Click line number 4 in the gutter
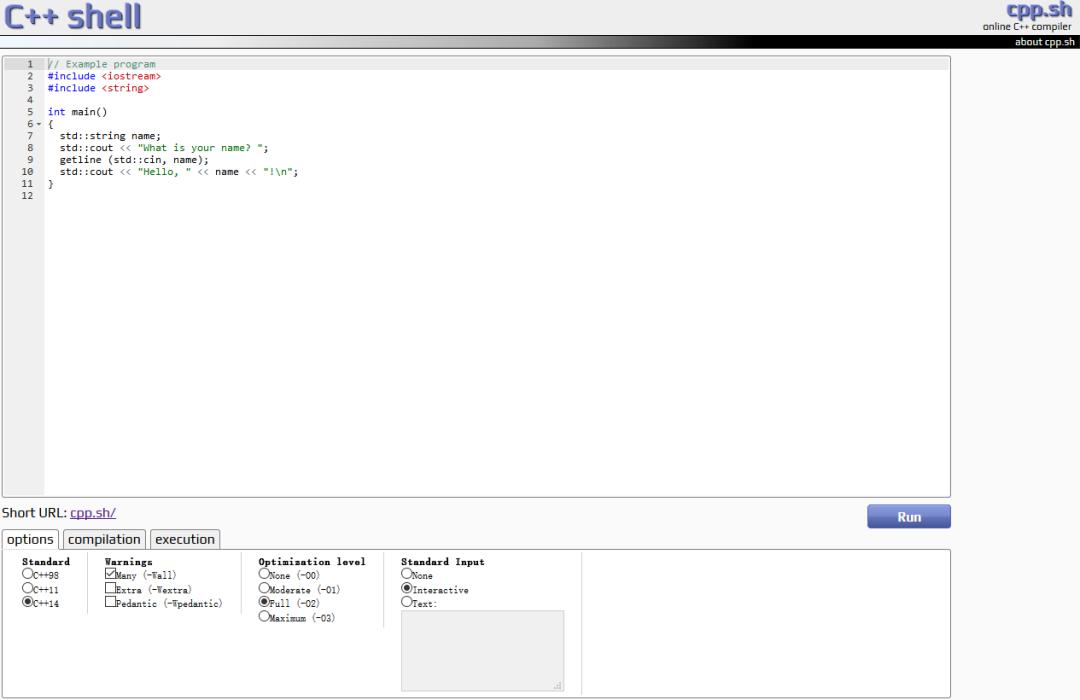This screenshot has width=1080, height=700. (30, 100)
